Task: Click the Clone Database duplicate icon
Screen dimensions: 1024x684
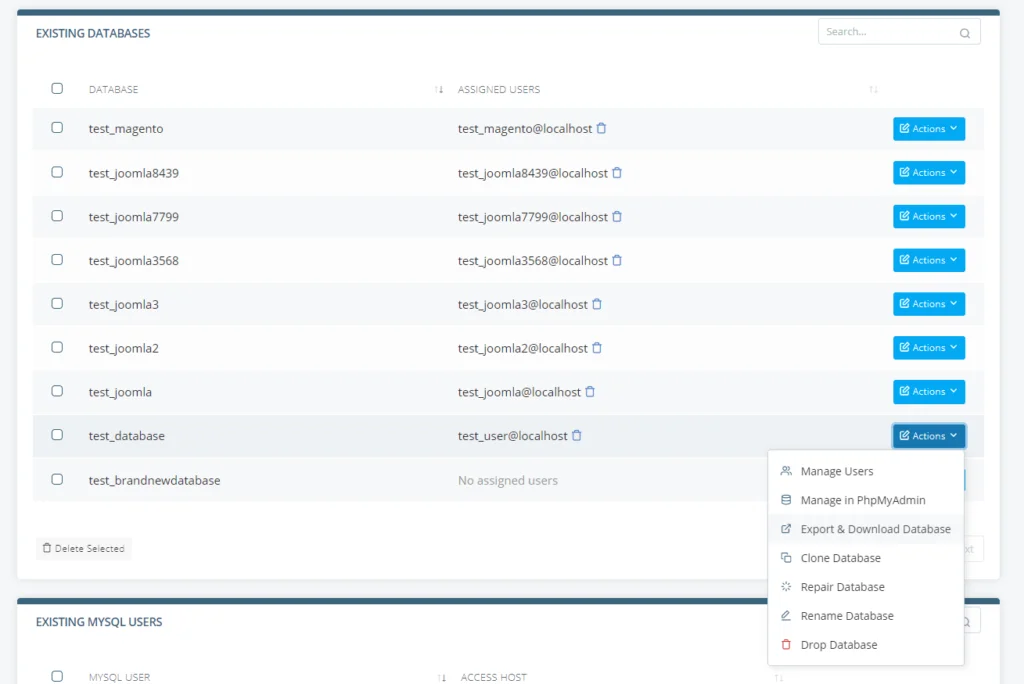Action: (786, 557)
